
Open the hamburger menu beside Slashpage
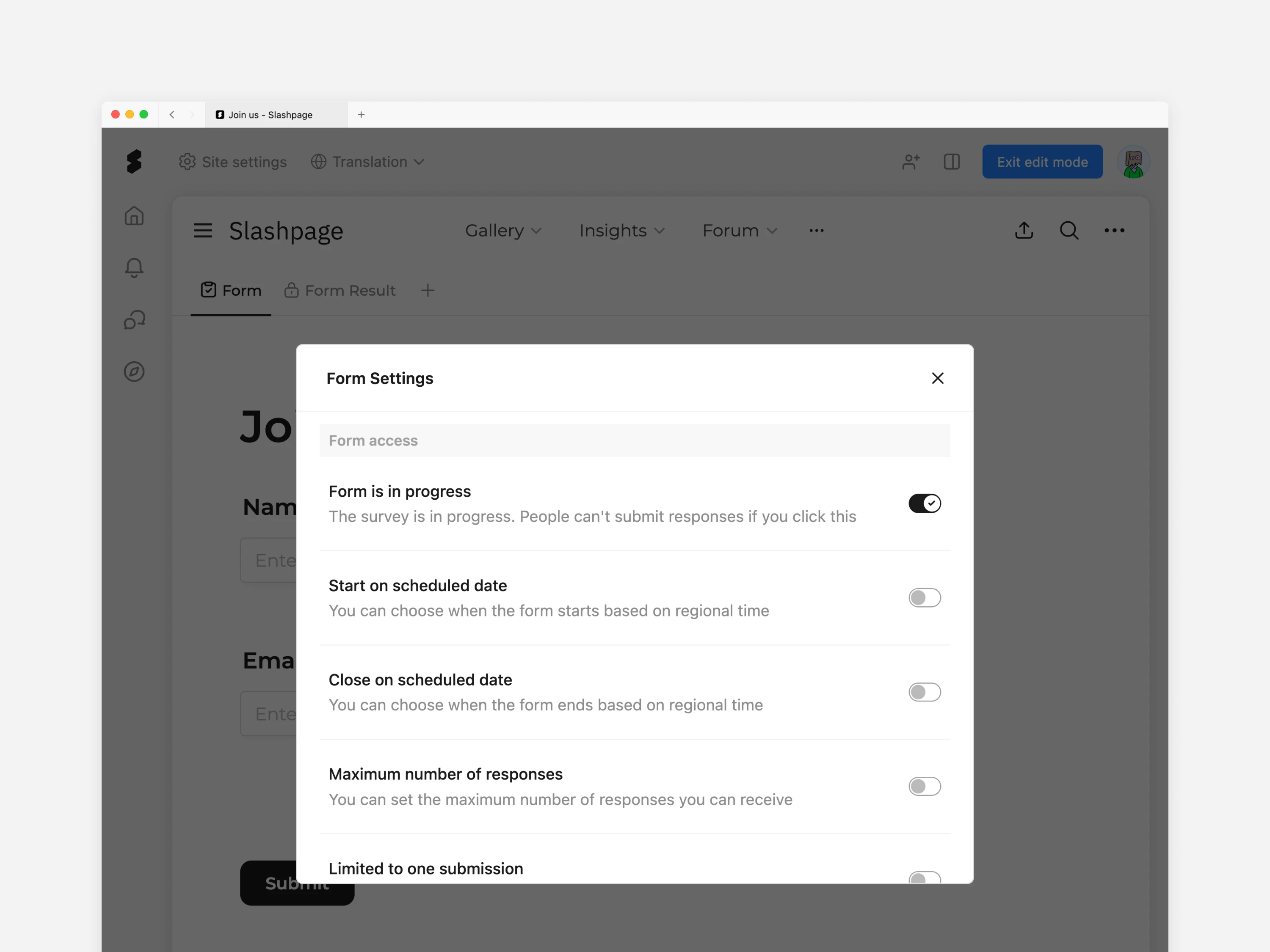pos(203,231)
